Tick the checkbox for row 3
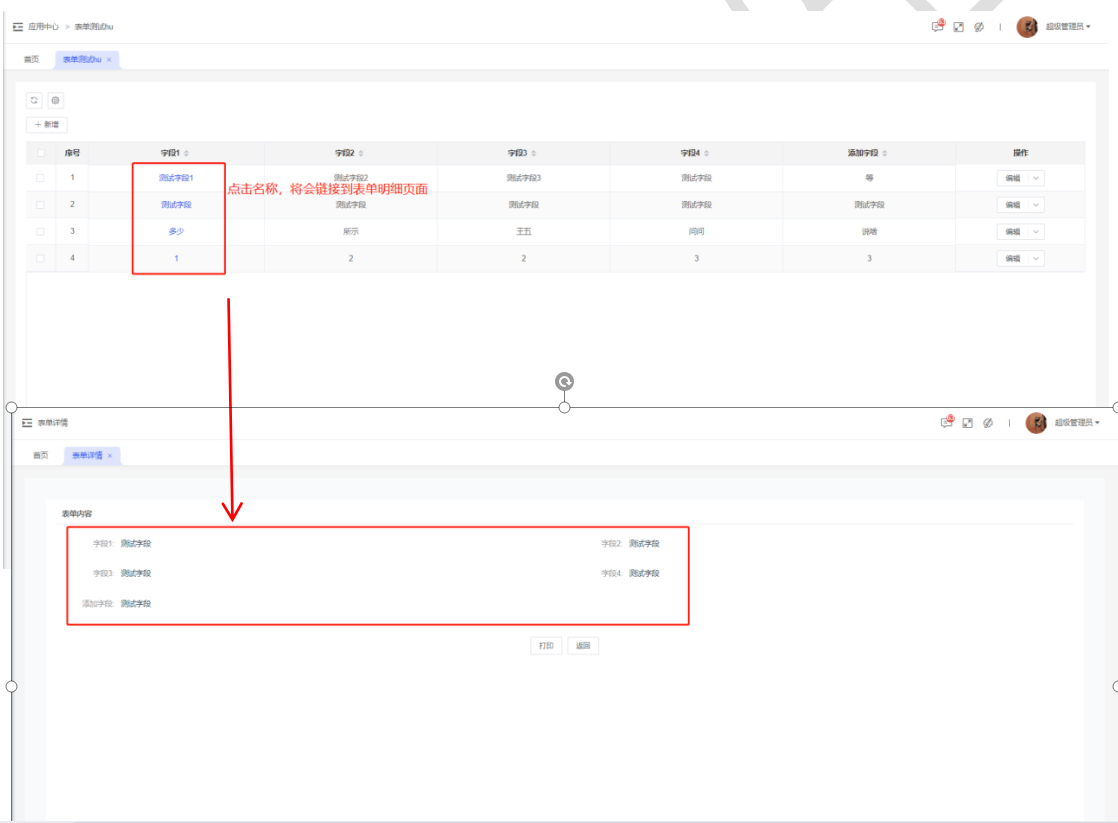This screenshot has width=1118, height=823. [41, 232]
